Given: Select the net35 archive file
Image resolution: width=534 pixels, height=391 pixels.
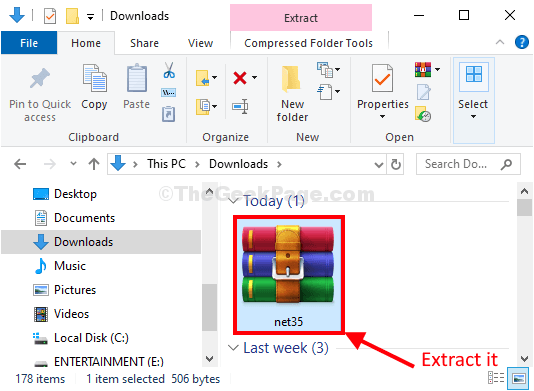Looking at the screenshot, I should click(288, 275).
